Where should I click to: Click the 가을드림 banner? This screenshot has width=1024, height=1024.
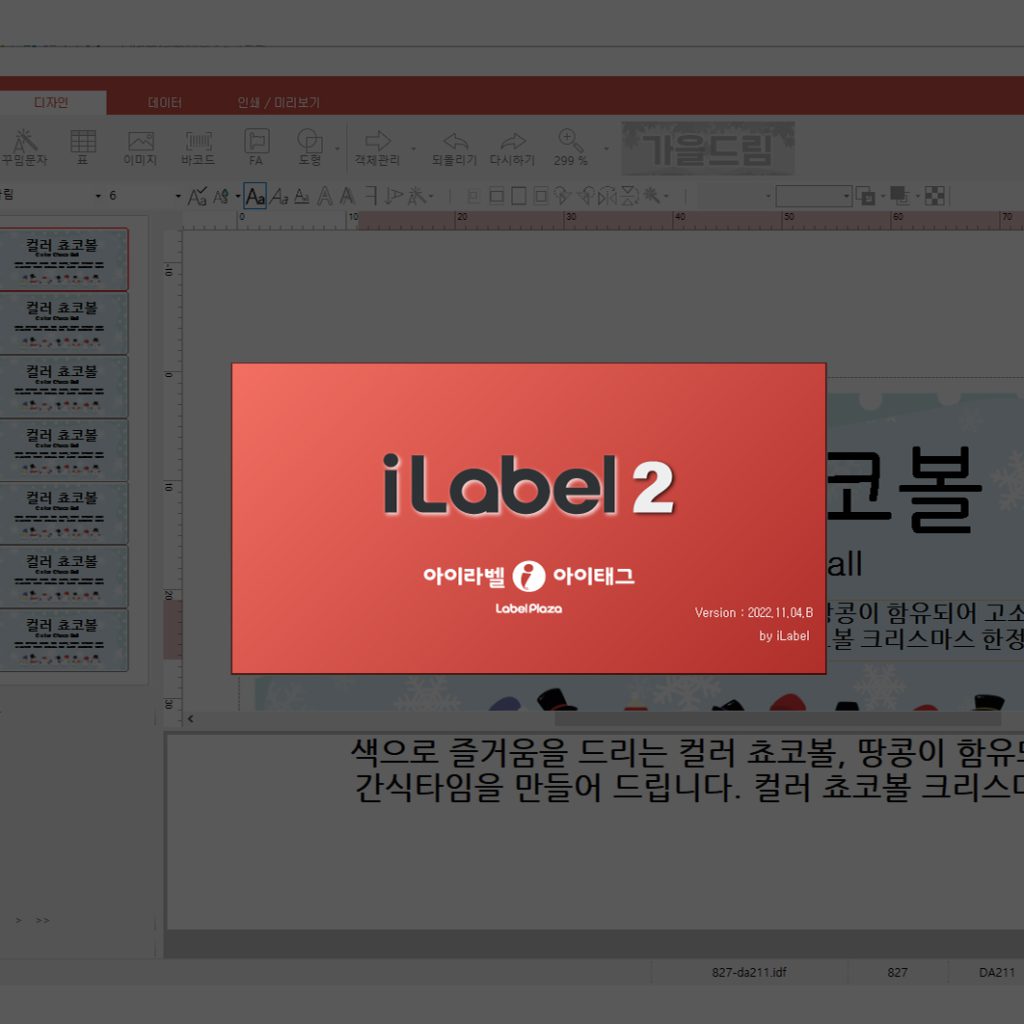(x=708, y=148)
